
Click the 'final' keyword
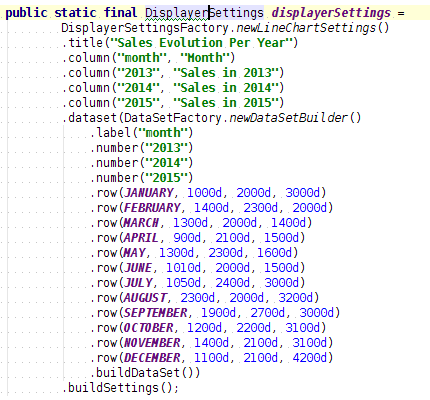[x=120, y=13]
